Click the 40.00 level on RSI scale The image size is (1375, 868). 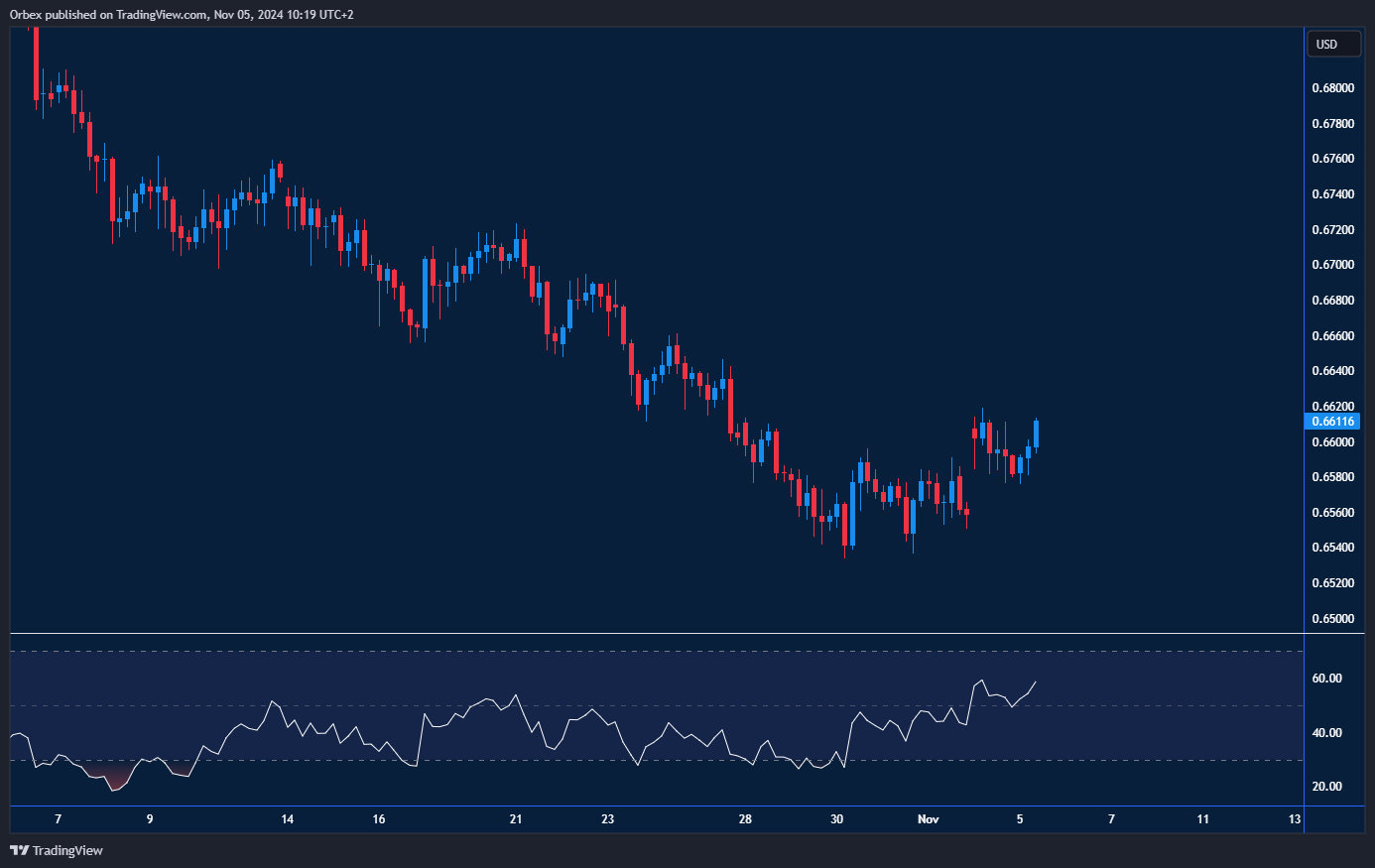coord(1326,733)
